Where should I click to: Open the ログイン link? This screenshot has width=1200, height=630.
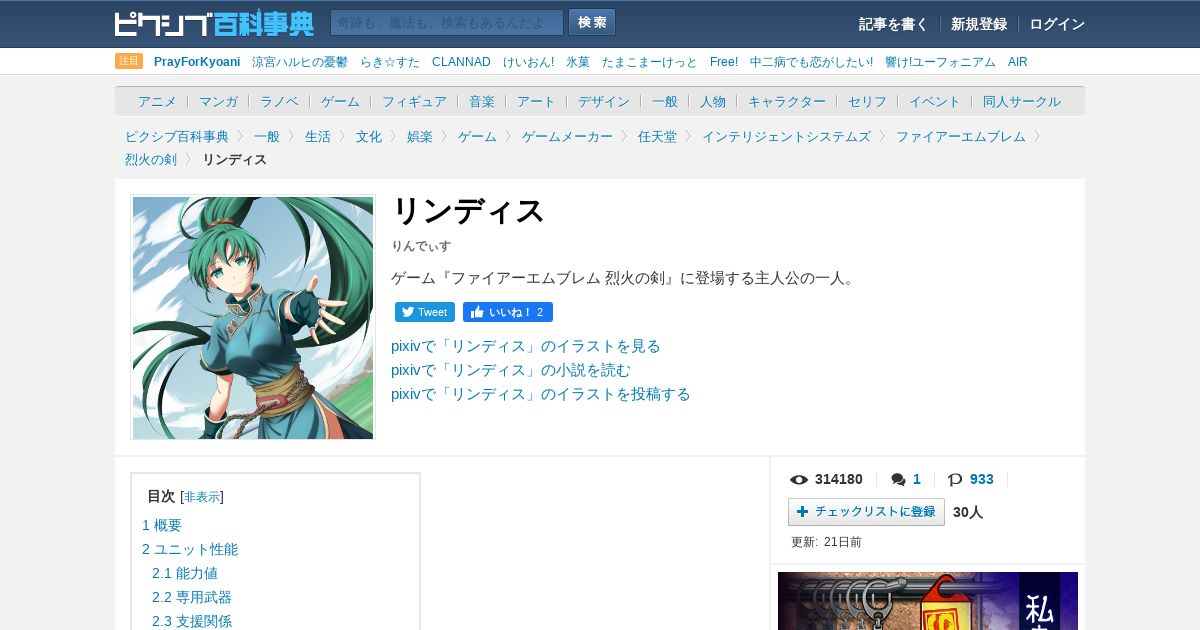pyautogui.click(x=1057, y=24)
